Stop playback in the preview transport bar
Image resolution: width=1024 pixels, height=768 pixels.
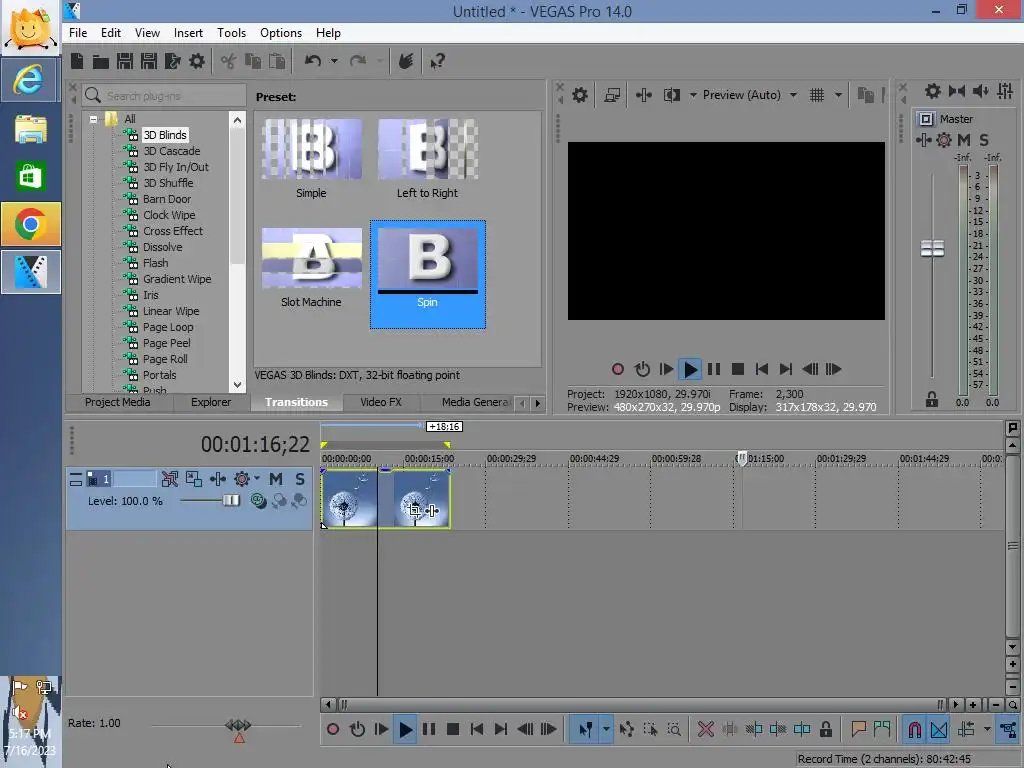tap(738, 369)
